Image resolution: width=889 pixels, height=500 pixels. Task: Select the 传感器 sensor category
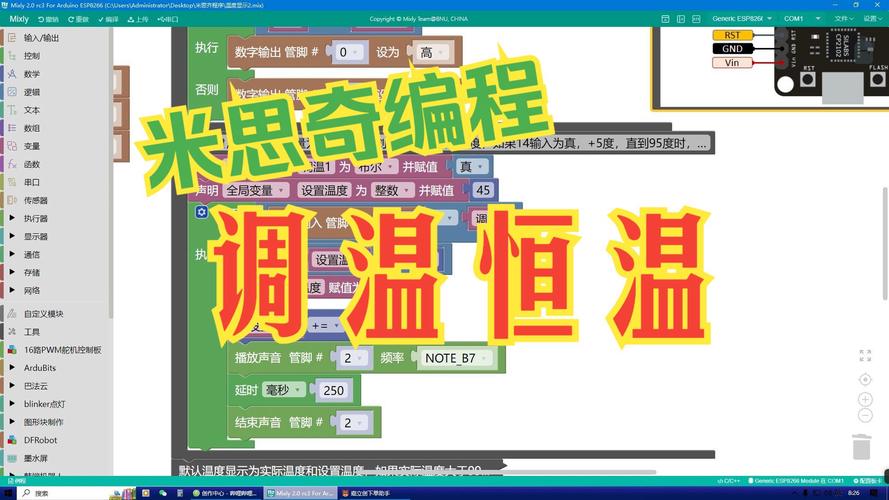36,200
